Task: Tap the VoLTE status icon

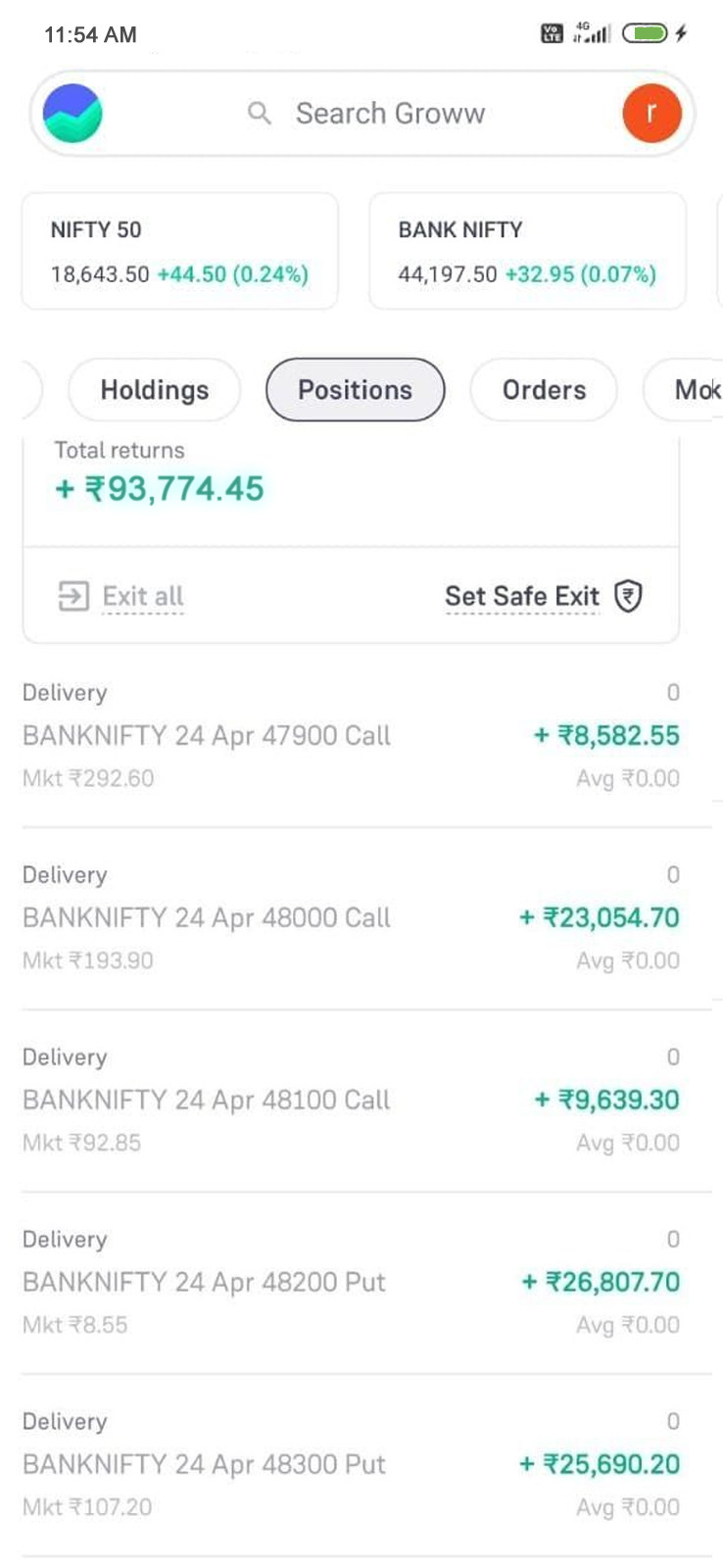Action: point(552,34)
